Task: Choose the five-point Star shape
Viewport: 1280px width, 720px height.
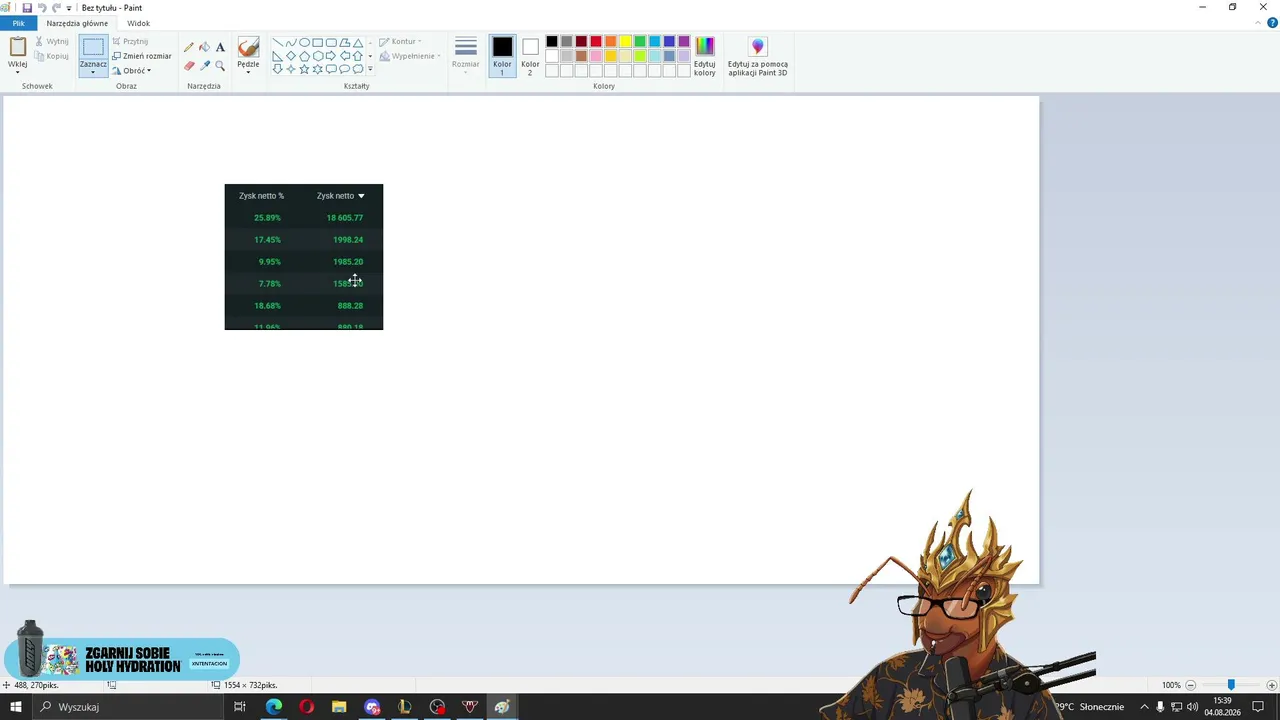Action: (x=305, y=69)
